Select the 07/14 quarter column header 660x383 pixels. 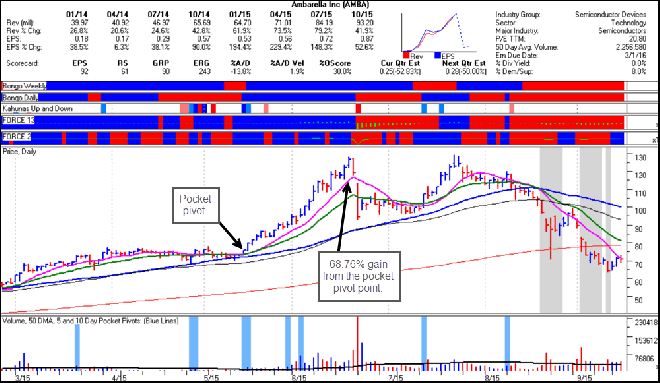159,14
